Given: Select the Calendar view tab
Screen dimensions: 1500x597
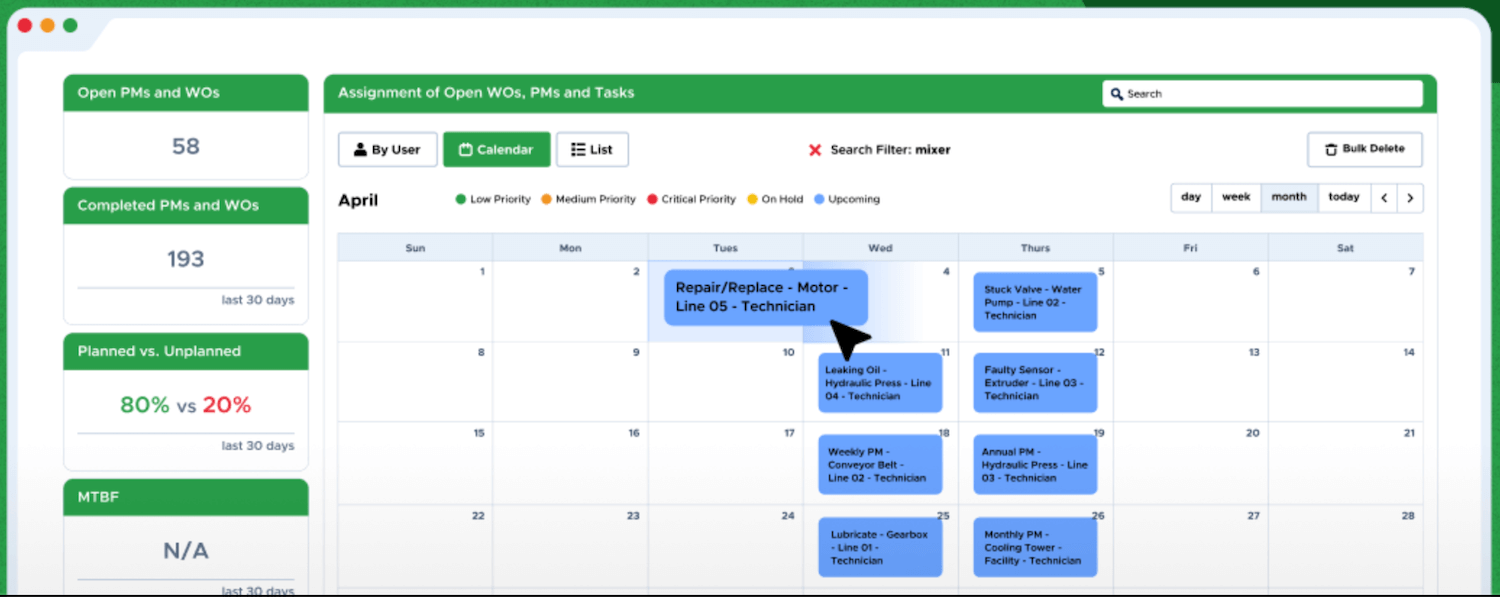Looking at the screenshot, I should tap(496, 150).
